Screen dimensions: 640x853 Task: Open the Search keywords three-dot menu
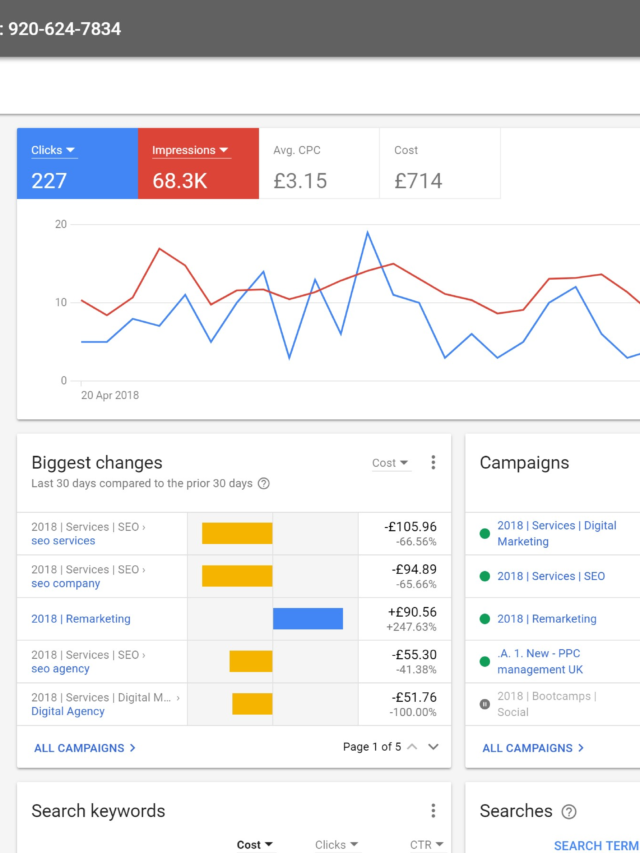[433, 811]
